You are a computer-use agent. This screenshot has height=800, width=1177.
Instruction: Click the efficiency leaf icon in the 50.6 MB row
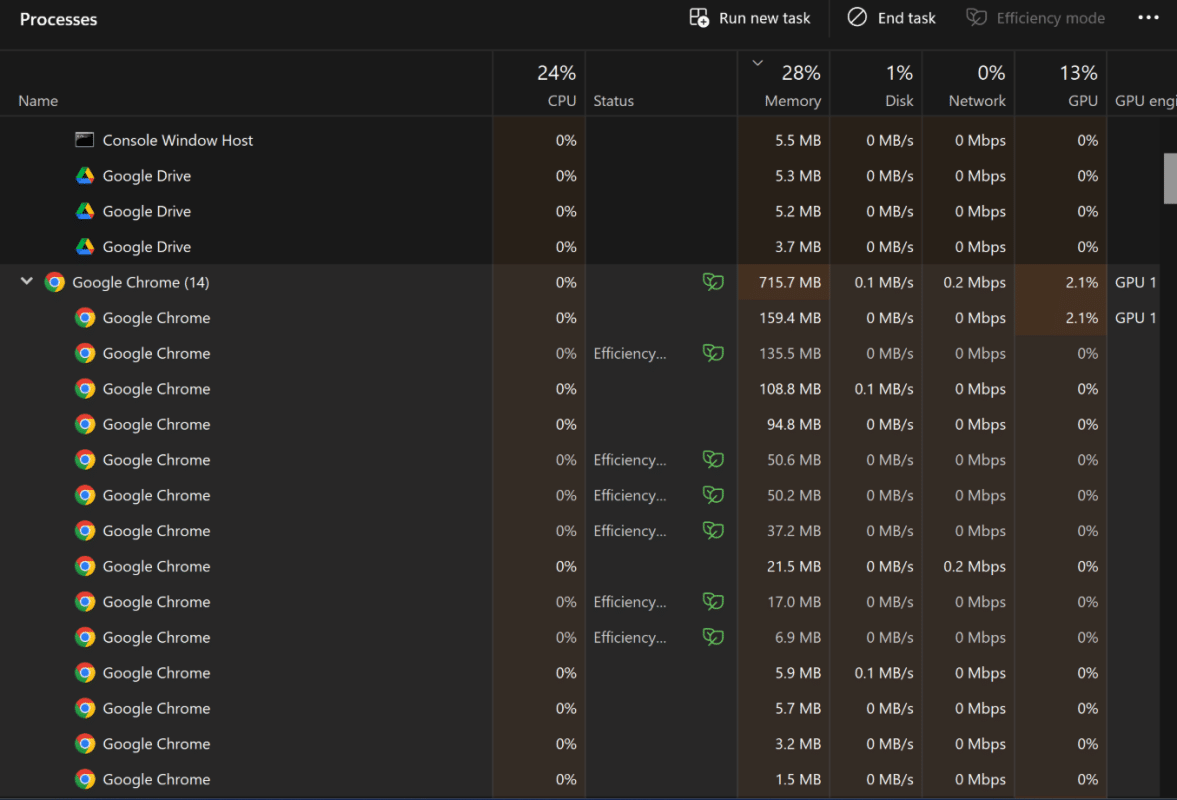coord(713,459)
